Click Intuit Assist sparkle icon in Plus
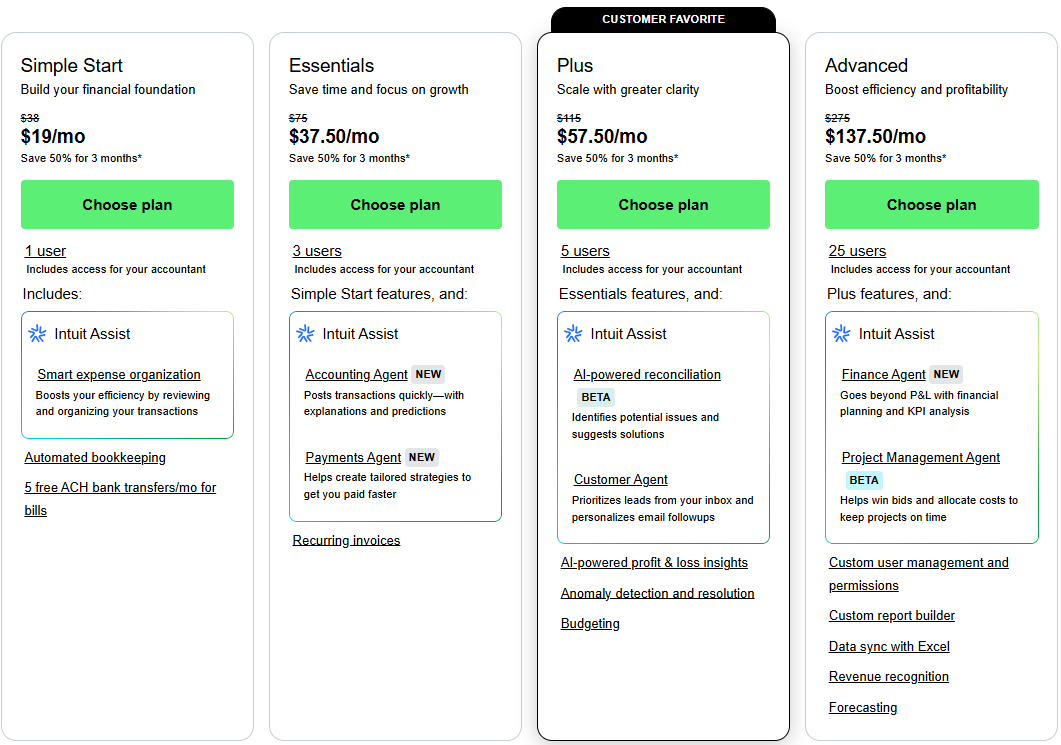Viewport: 1061px width, 745px height. 574,334
